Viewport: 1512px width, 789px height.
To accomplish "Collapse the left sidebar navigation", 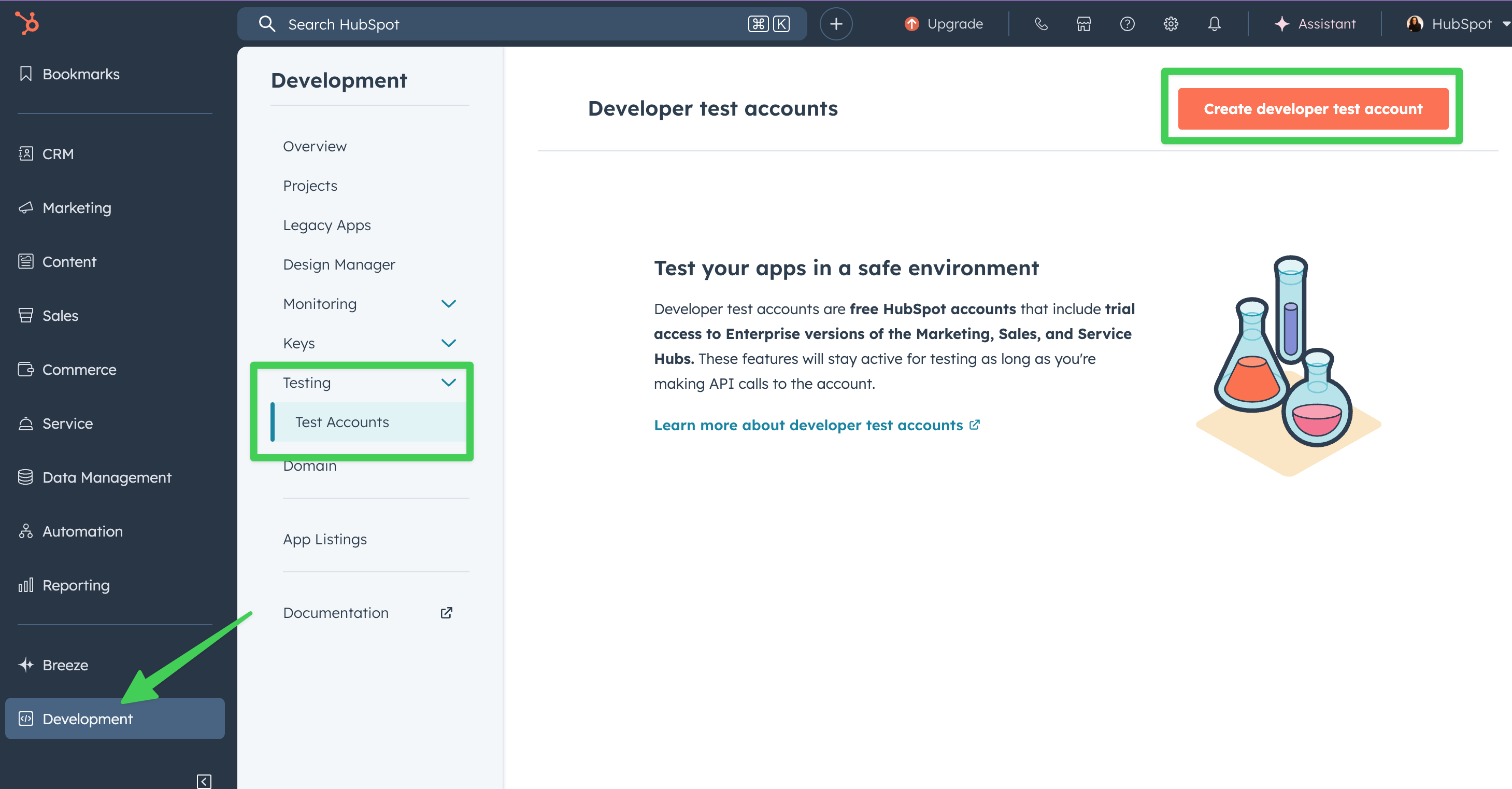I will [x=204, y=781].
